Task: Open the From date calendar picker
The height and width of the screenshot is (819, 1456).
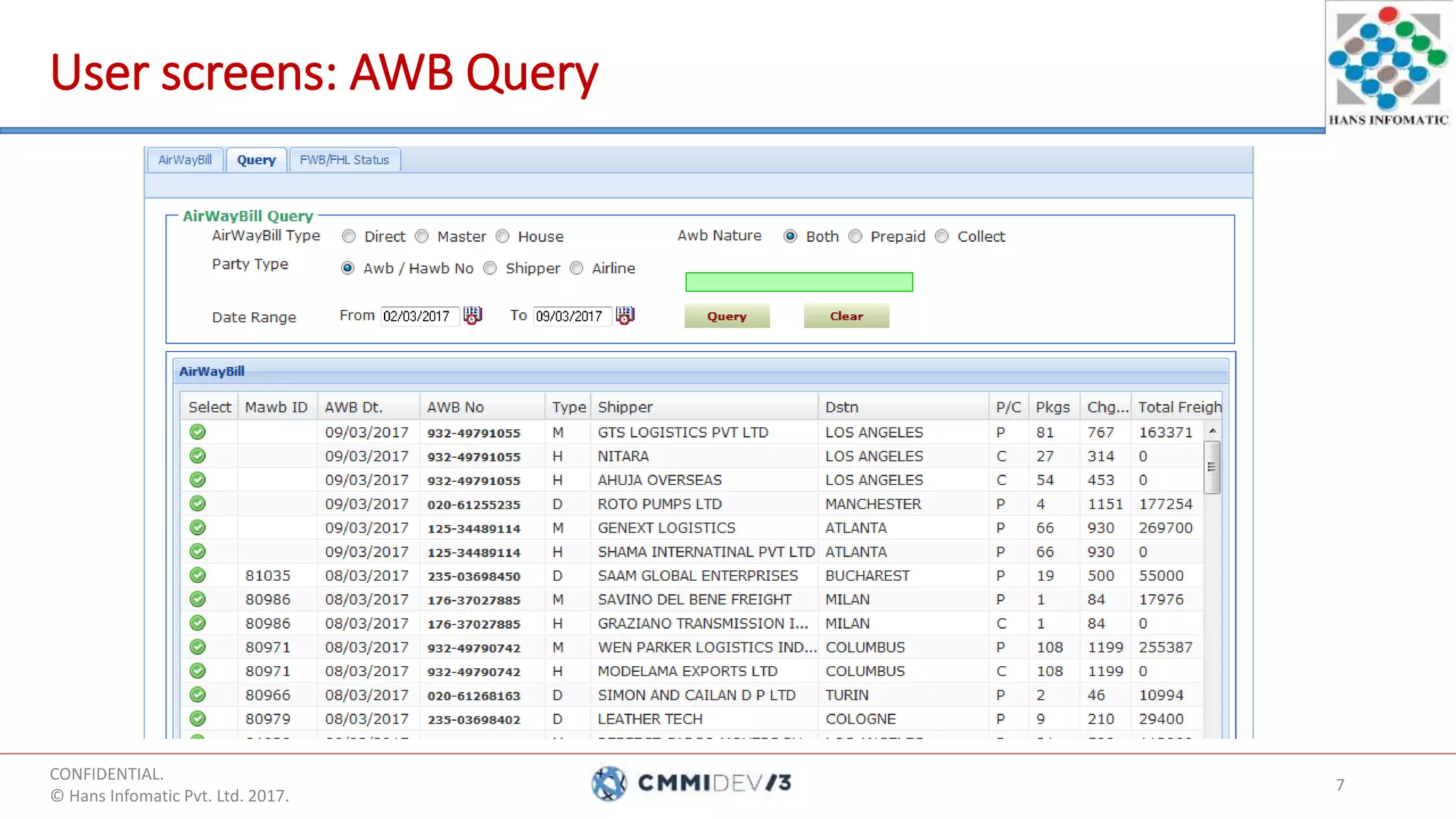Action: click(x=472, y=315)
